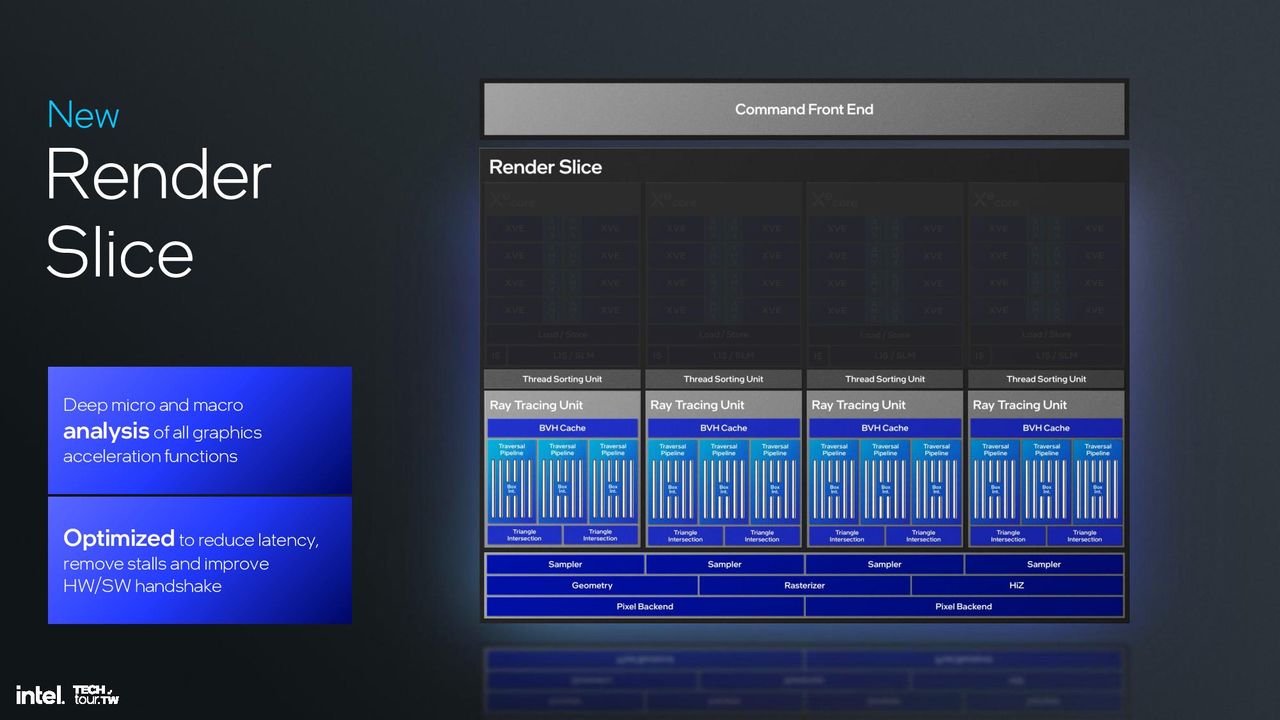The height and width of the screenshot is (720, 1280).
Task: Select the BVH Cache in second Ray Tracing Unit
Action: coord(723,428)
